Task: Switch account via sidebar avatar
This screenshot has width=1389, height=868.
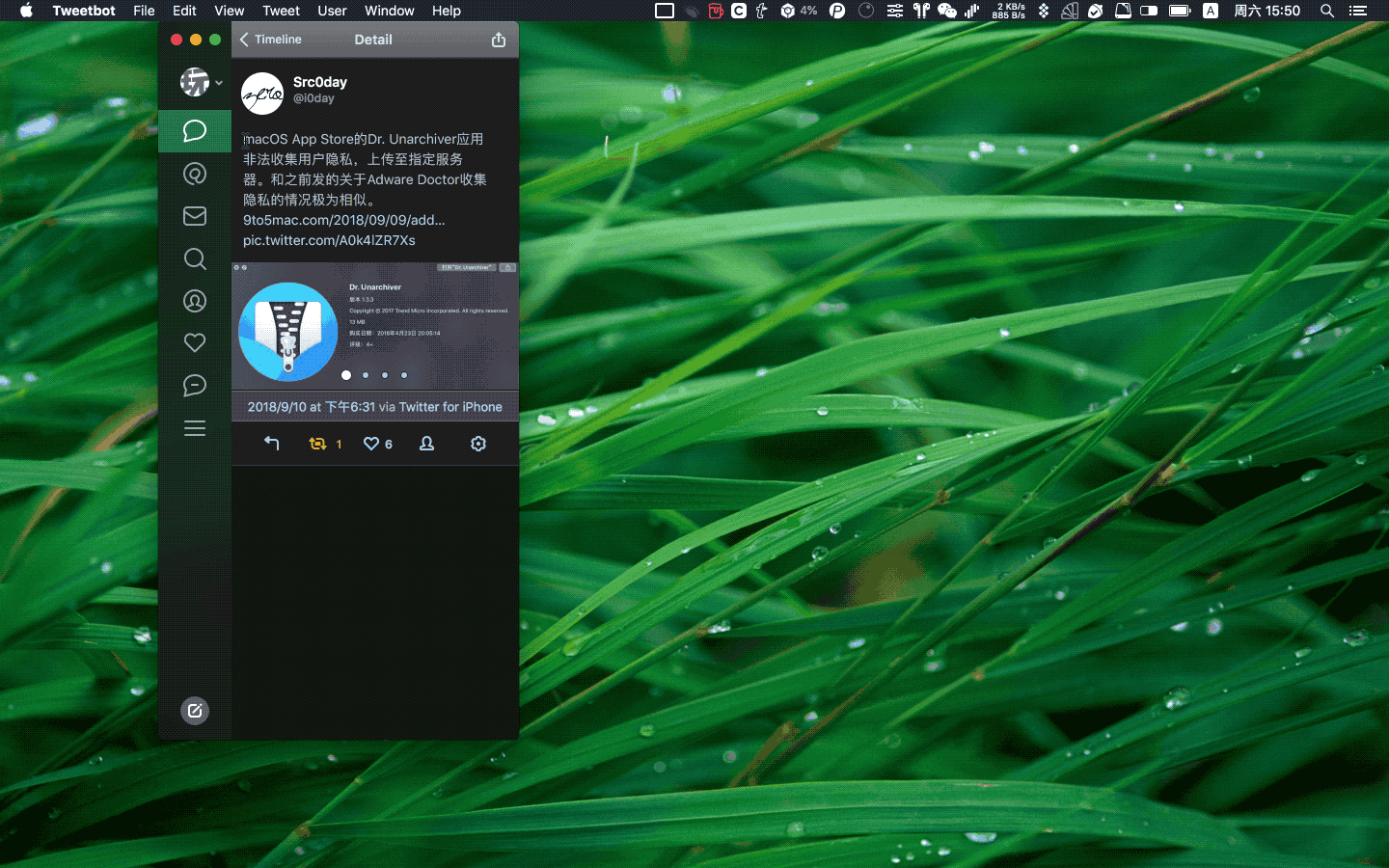Action: click(x=196, y=82)
